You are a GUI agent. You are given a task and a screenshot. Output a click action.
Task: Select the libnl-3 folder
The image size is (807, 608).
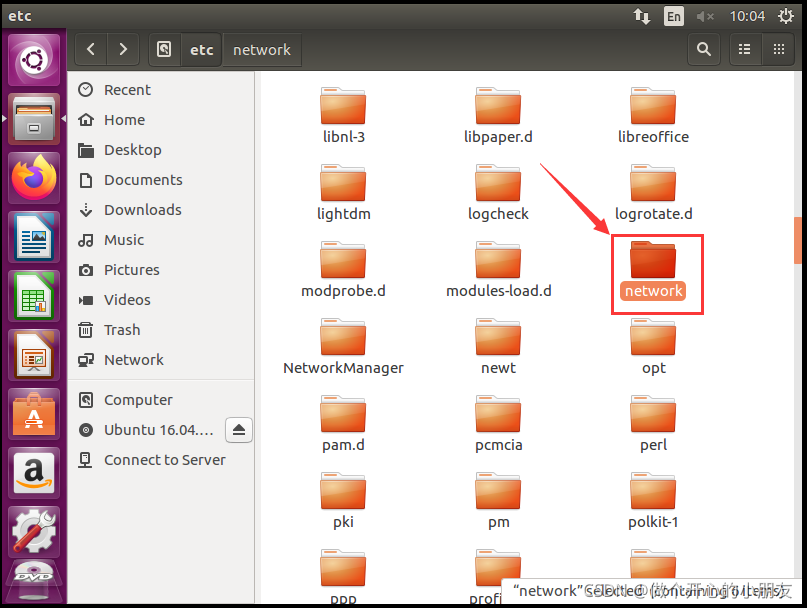[343, 115]
